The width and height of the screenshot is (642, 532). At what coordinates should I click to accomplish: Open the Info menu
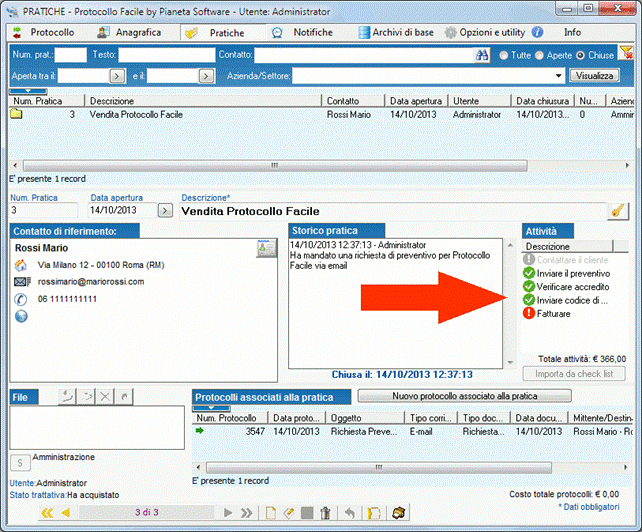pos(572,32)
